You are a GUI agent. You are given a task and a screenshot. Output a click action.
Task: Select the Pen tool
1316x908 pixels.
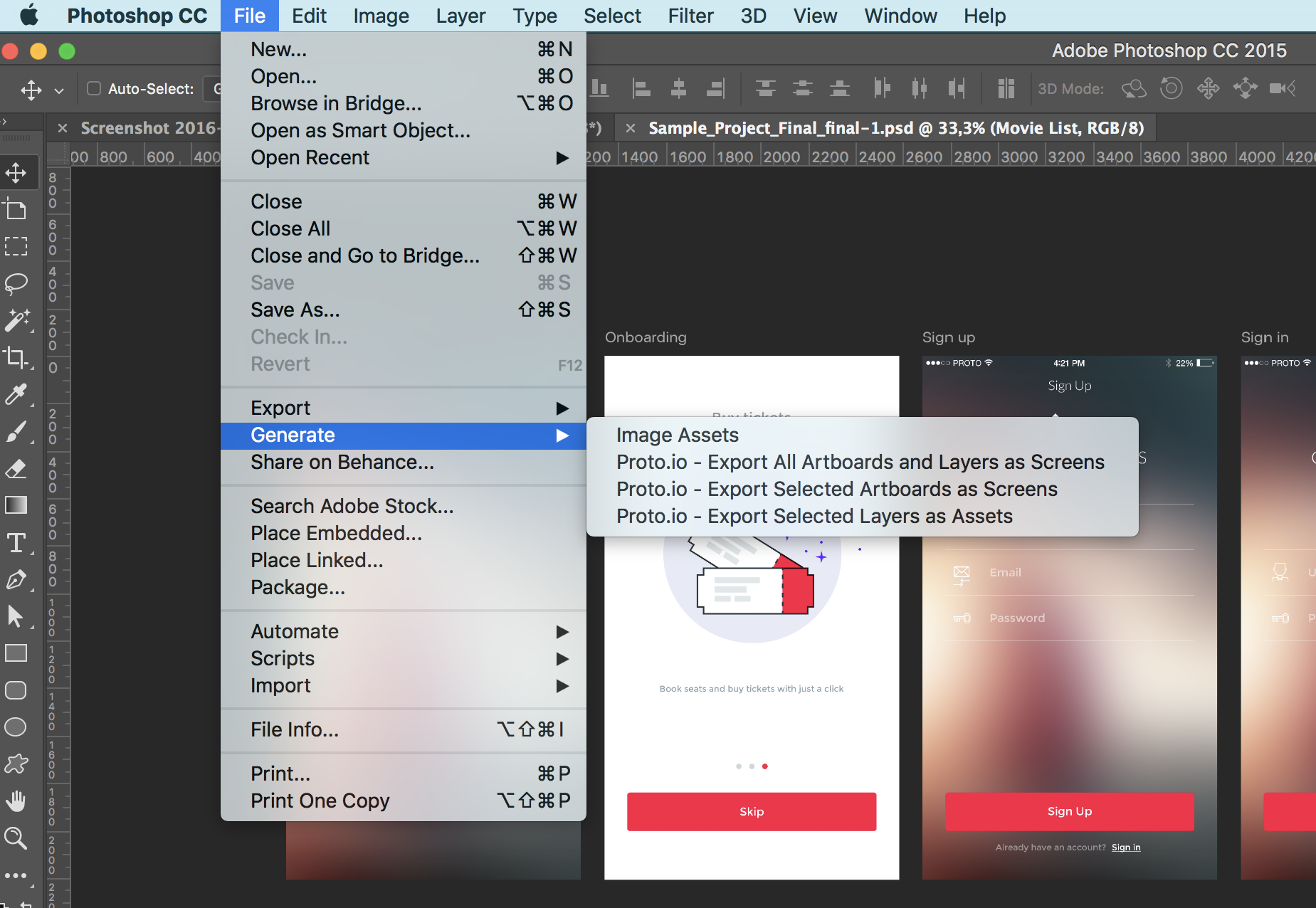point(16,579)
